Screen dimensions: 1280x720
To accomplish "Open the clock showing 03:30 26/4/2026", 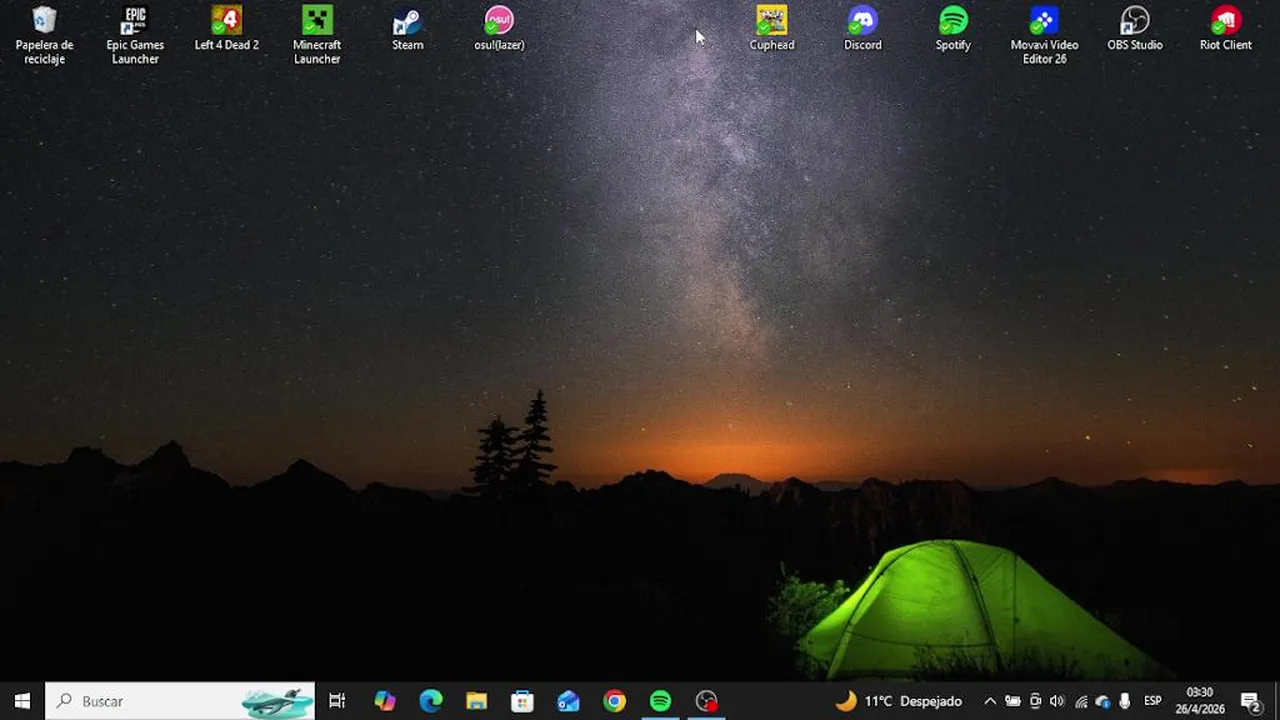I will point(1200,701).
